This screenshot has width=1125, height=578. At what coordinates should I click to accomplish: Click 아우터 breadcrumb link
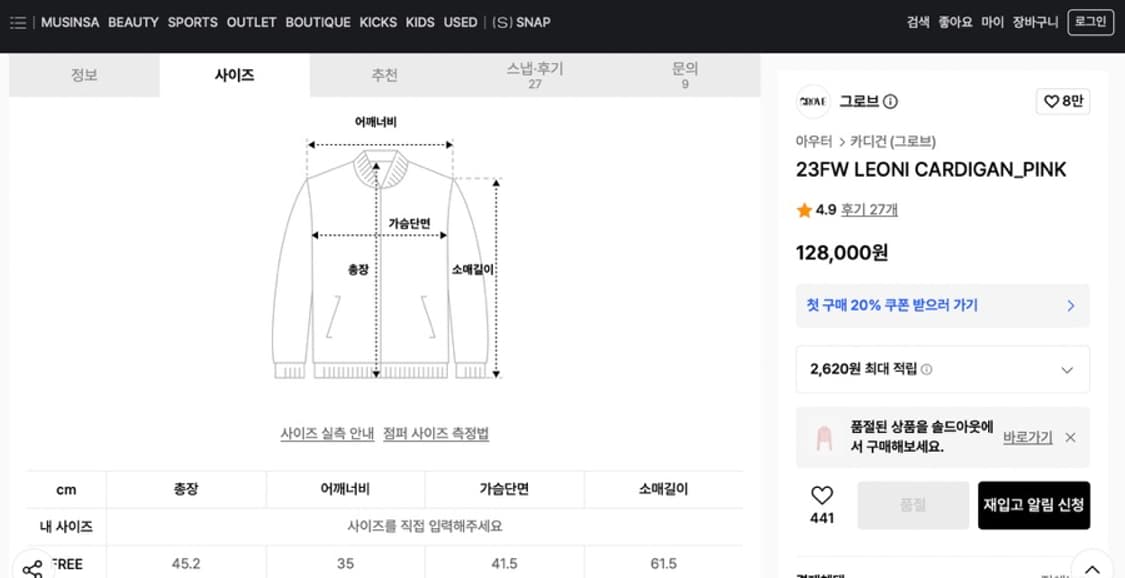814,141
